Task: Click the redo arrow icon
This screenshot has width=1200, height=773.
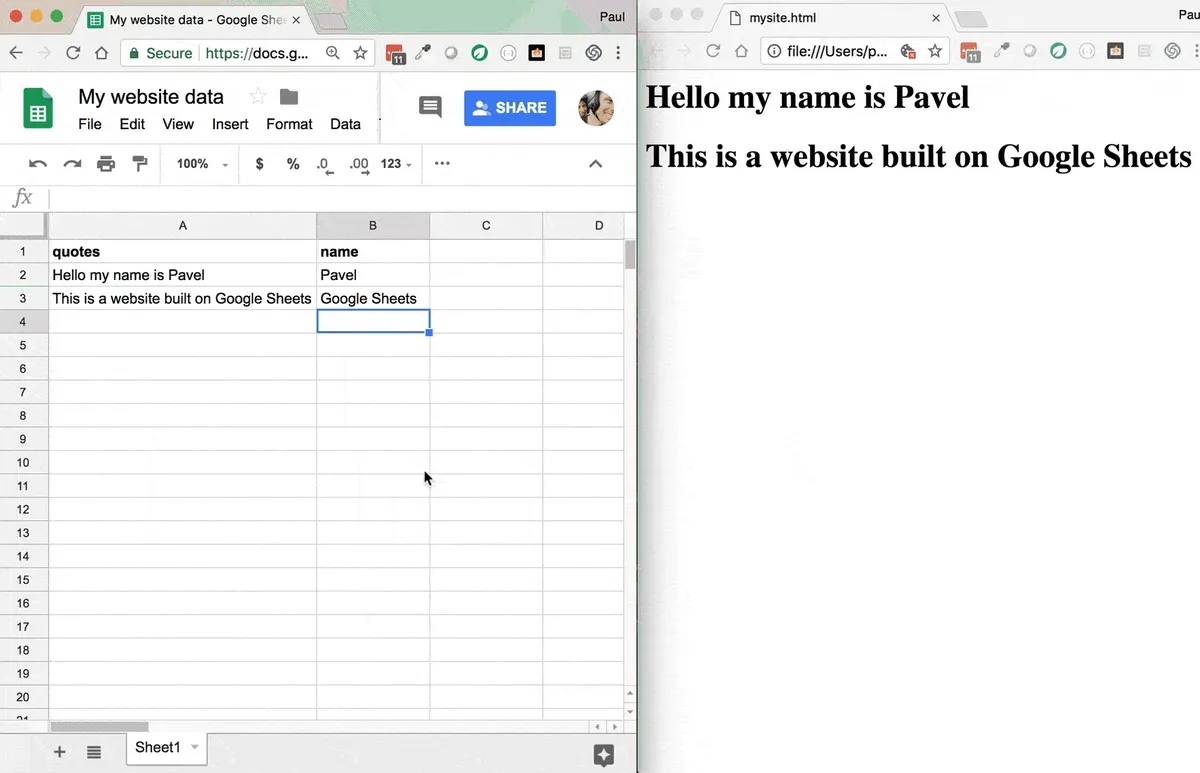Action: point(72,164)
